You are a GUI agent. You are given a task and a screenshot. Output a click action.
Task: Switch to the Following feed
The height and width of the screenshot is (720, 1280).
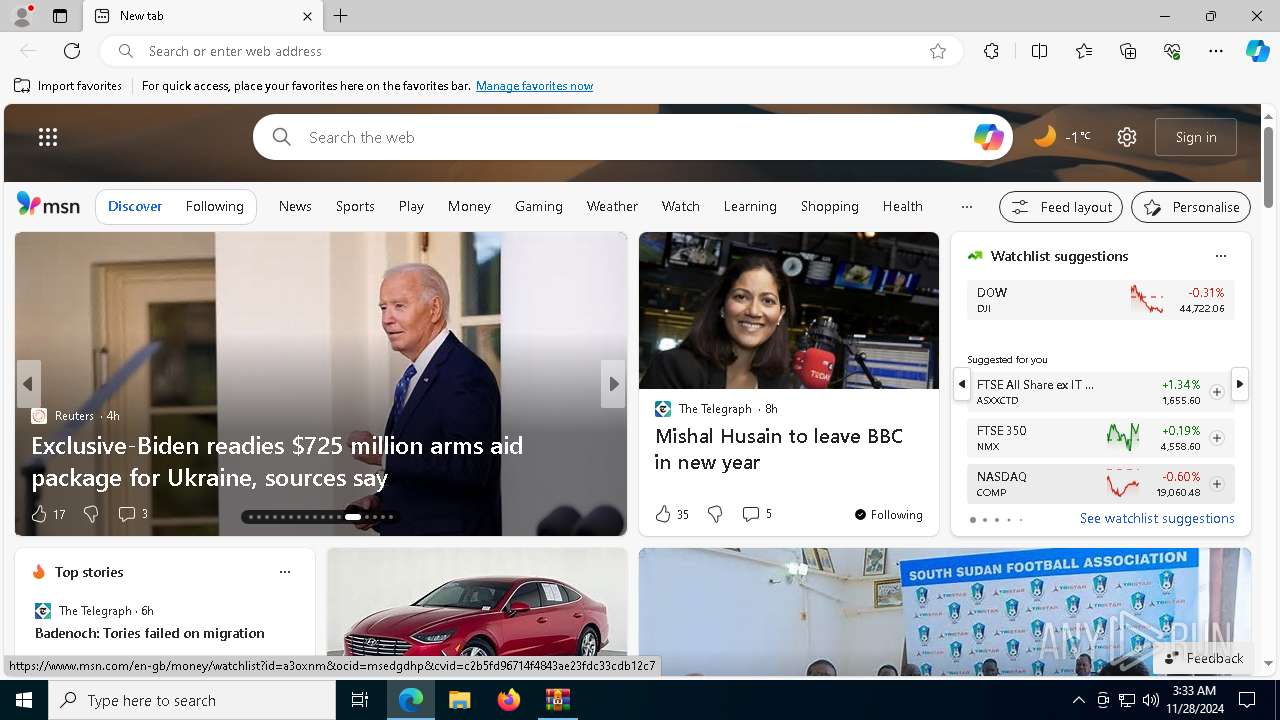point(214,206)
